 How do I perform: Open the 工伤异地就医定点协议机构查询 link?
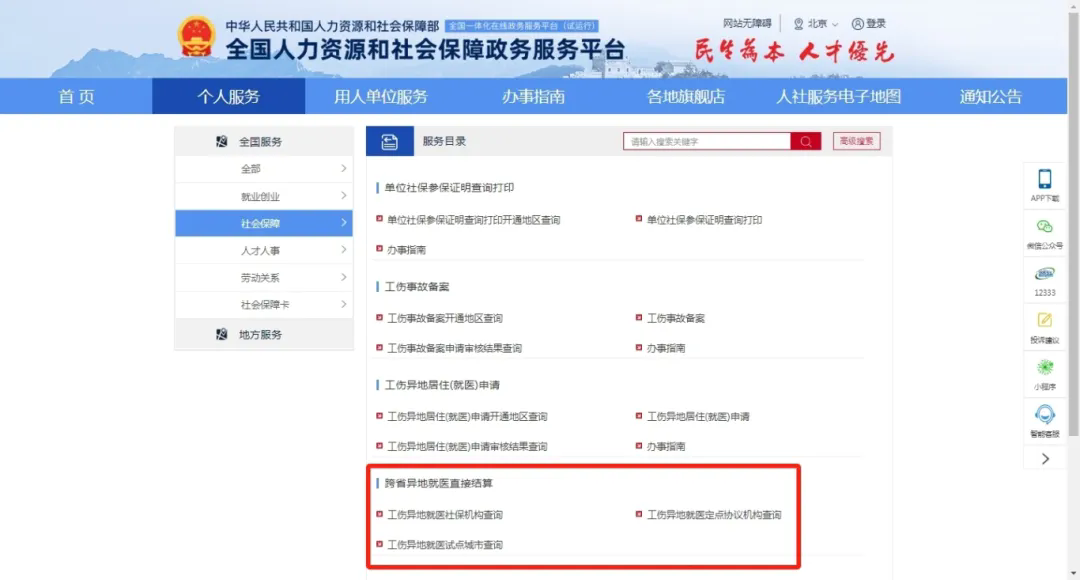coord(714,515)
